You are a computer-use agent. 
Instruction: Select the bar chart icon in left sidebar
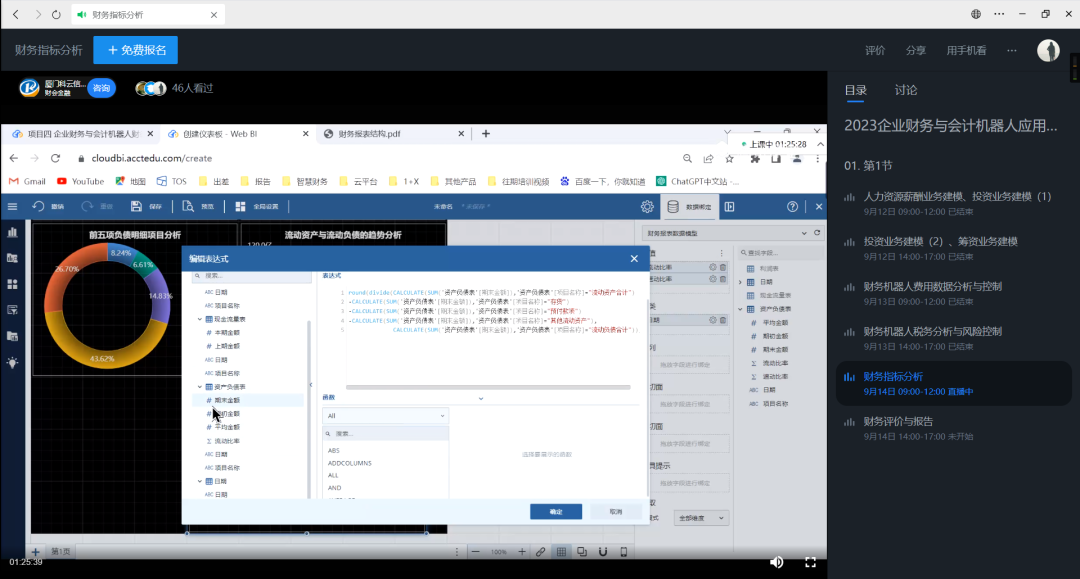pos(12,232)
